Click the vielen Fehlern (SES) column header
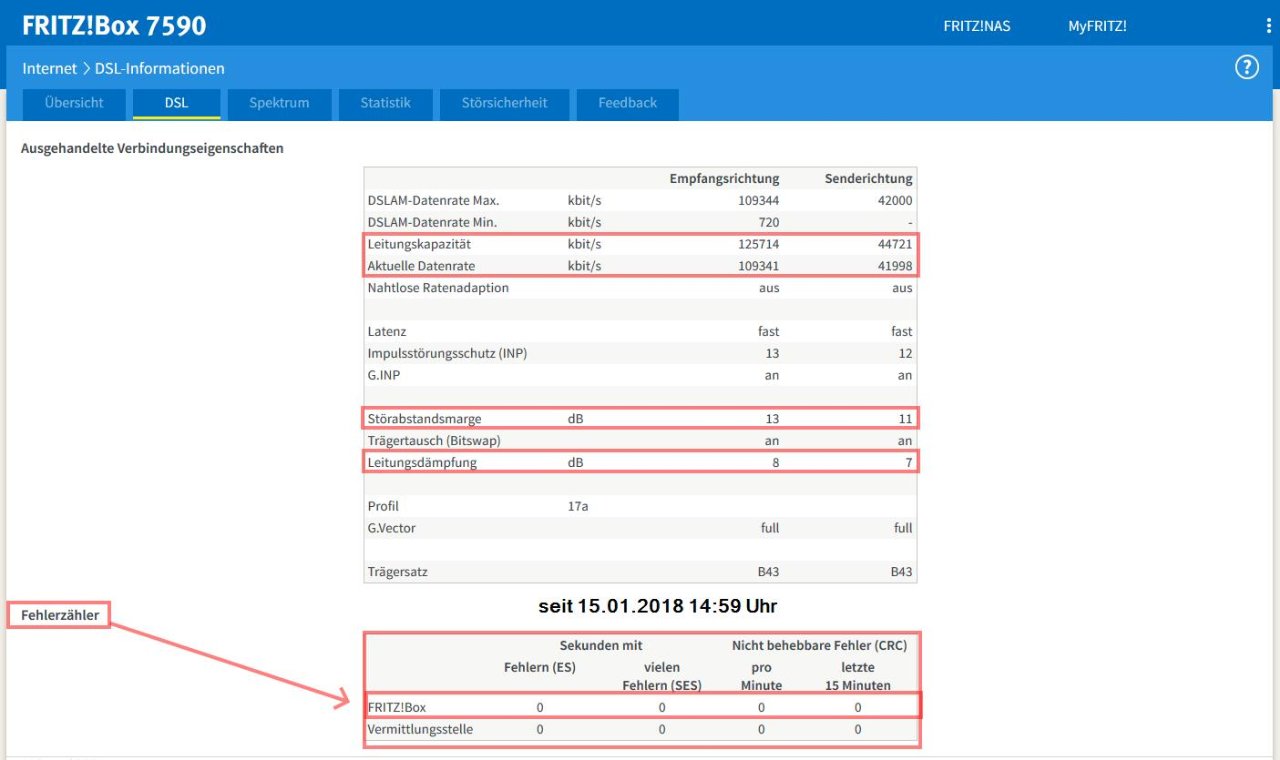This screenshot has height=760, width=1280. click(x=662, y=676)
